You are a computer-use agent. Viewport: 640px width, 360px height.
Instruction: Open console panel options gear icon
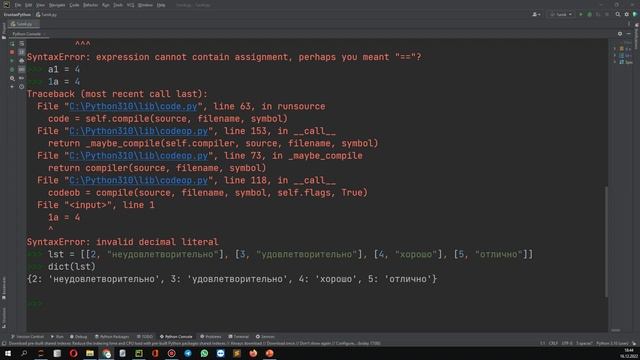tap(620, 34)
